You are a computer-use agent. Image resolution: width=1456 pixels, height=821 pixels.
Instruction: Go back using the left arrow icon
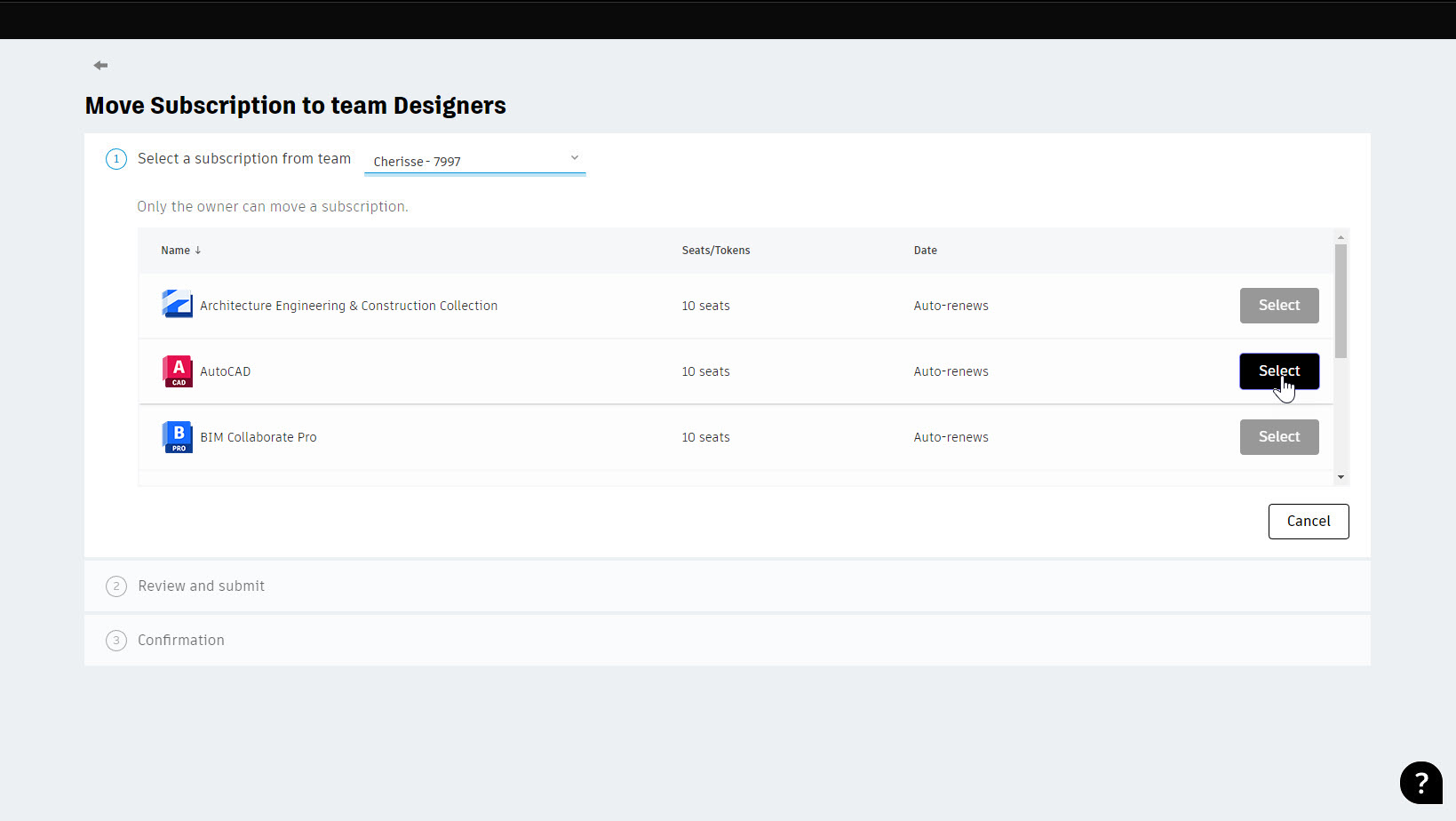tap(100, 65)
